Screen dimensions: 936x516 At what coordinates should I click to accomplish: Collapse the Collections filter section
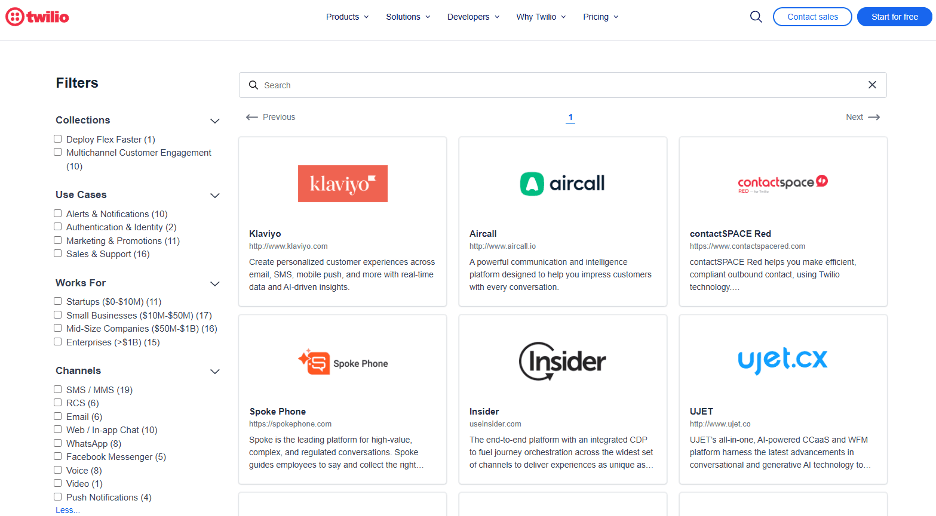pyautogui.click(x=214, y=121)
